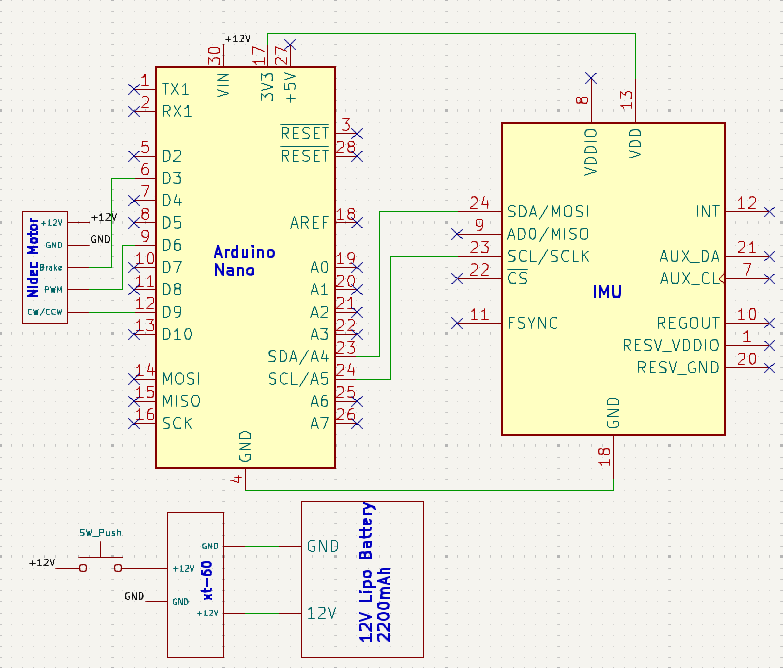Select the RESV_VDDIO pin on the IMU
The width and height of the screenshot is (783, 668).
[x=671, y=345]
